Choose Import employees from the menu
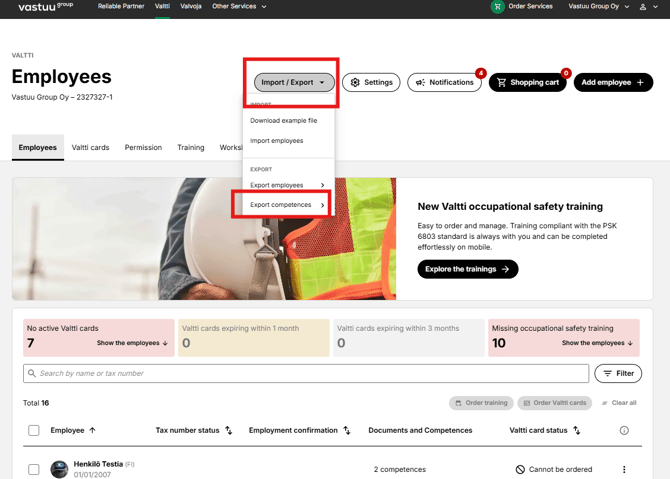 coord(276,141)
